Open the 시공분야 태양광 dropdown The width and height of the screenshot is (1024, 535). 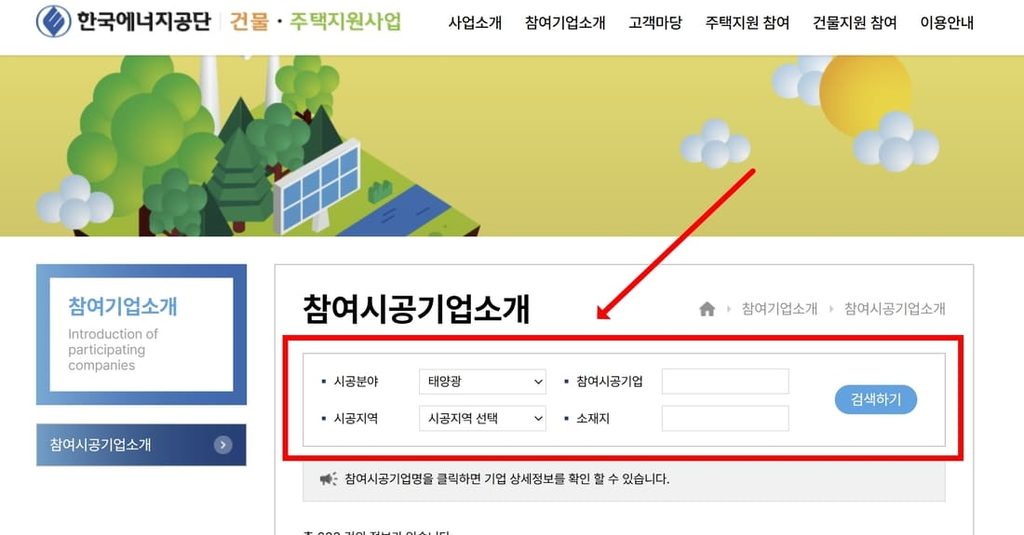(482, 381)
